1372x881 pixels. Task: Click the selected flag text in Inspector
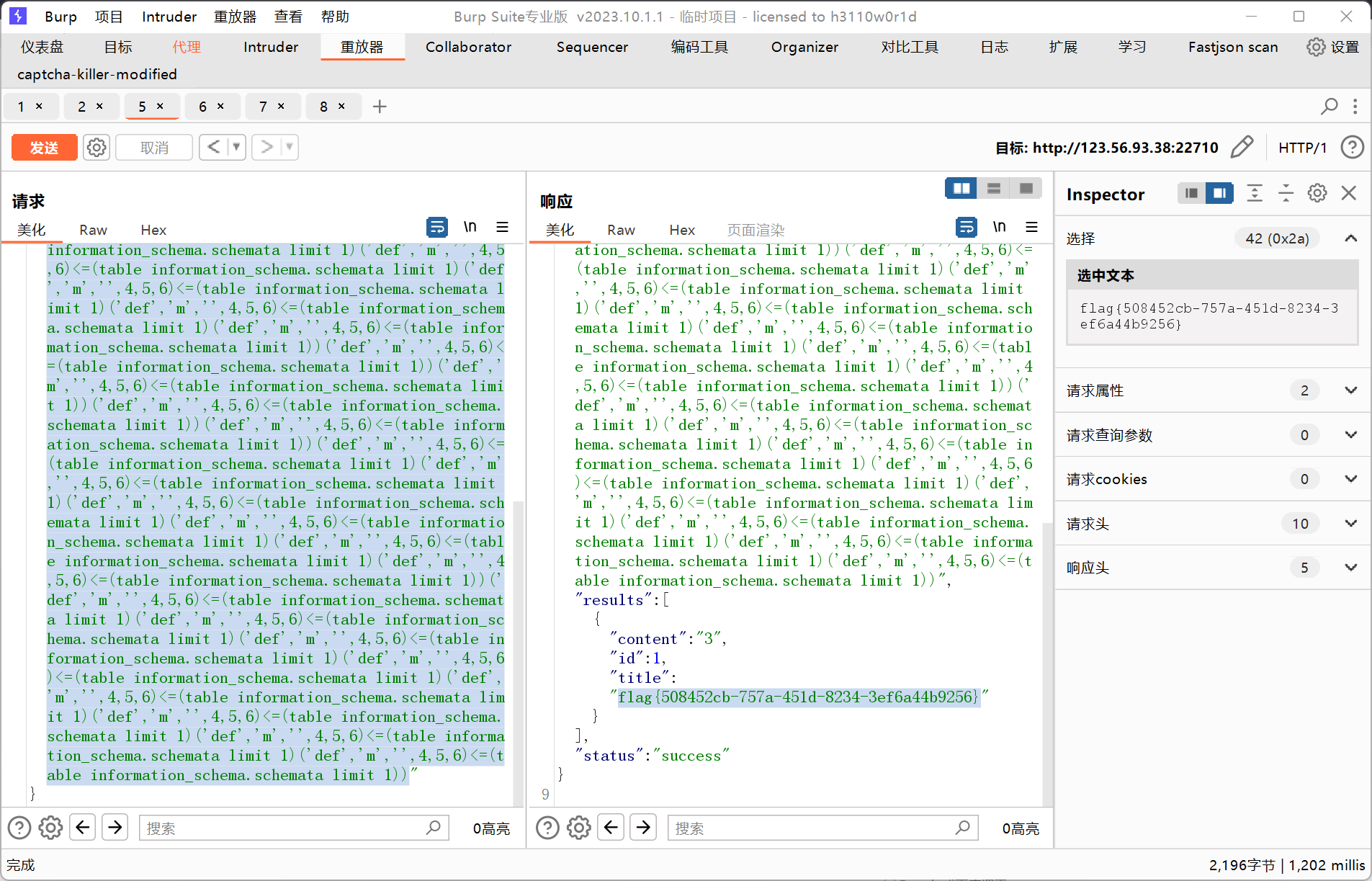[x=1209, y=316]
